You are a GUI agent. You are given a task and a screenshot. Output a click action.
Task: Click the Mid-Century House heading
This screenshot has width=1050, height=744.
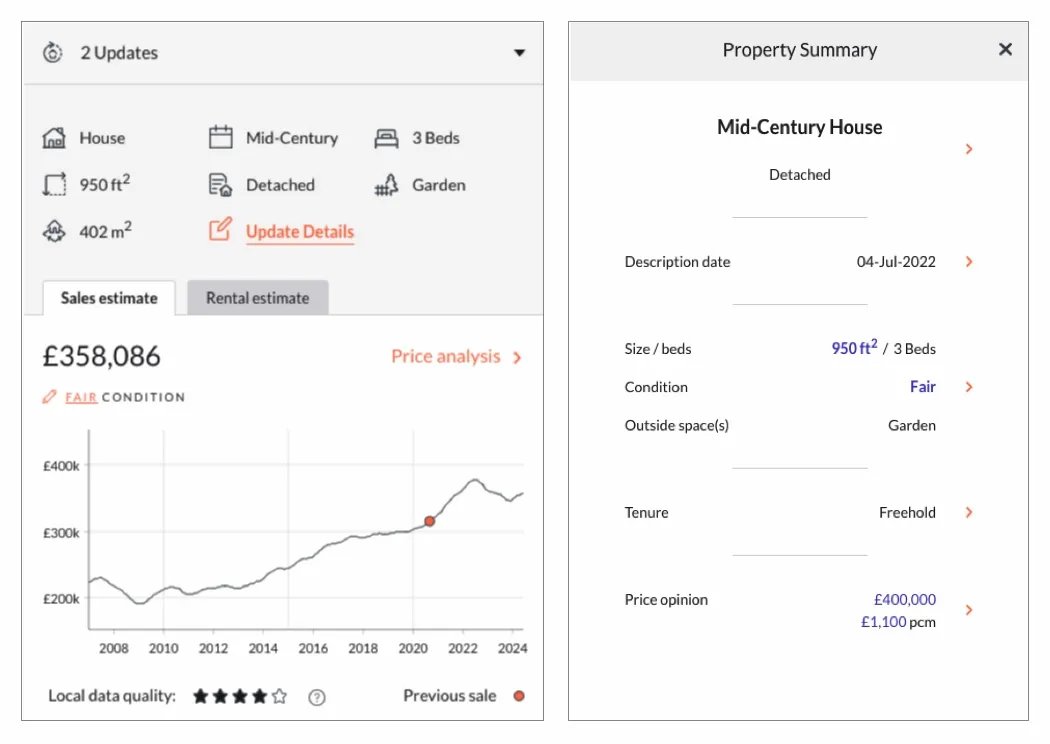(x=800, y=127)
